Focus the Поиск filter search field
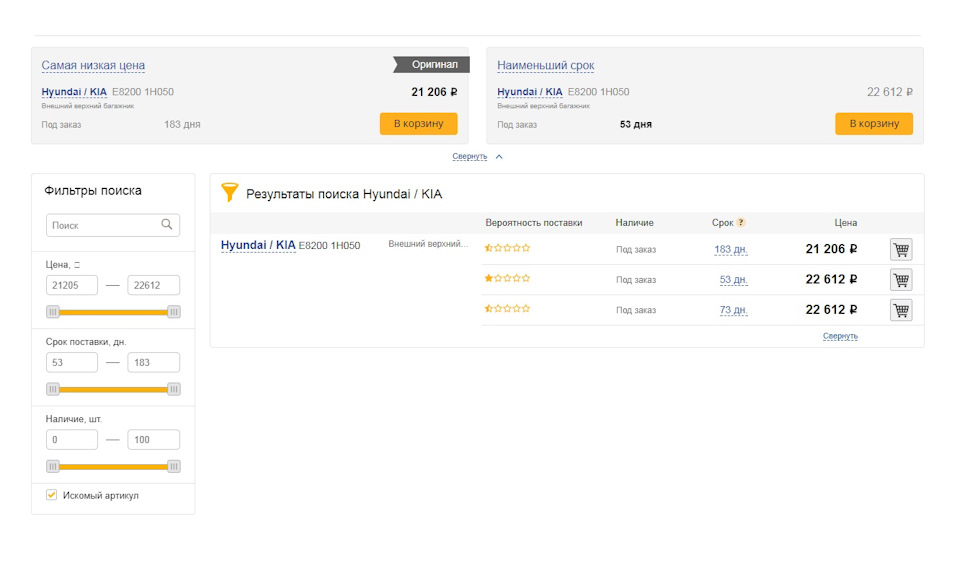This screenshot has width=960, height=563. (x=113, y=225)
